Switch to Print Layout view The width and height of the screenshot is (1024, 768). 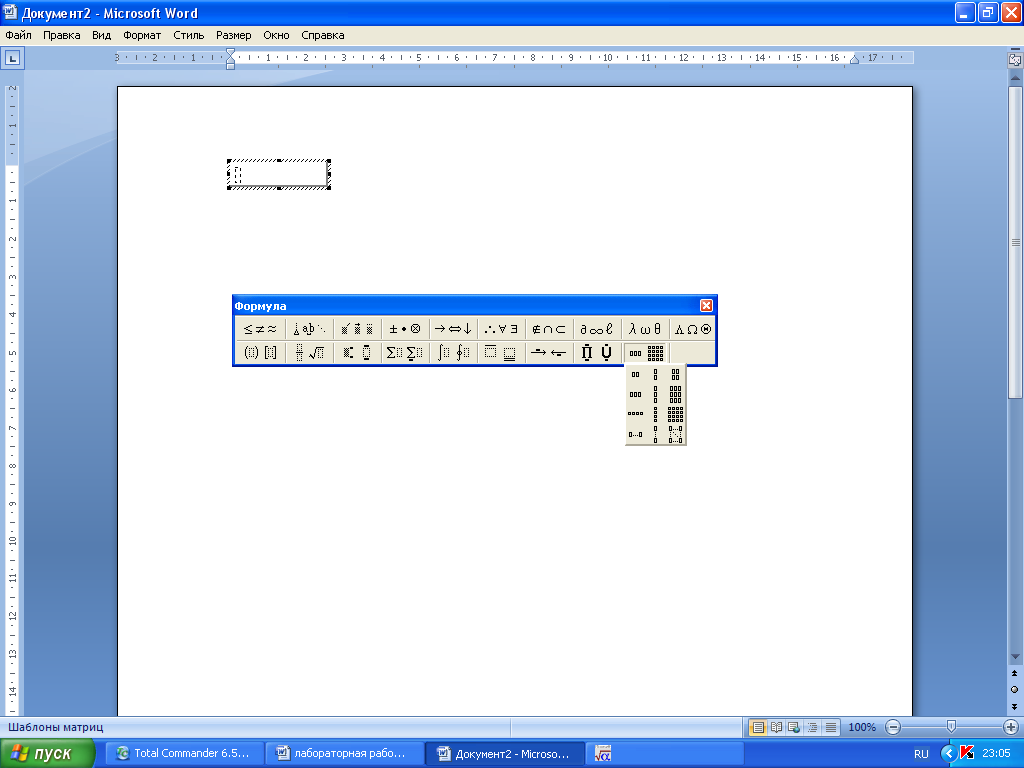click(758, 727)
